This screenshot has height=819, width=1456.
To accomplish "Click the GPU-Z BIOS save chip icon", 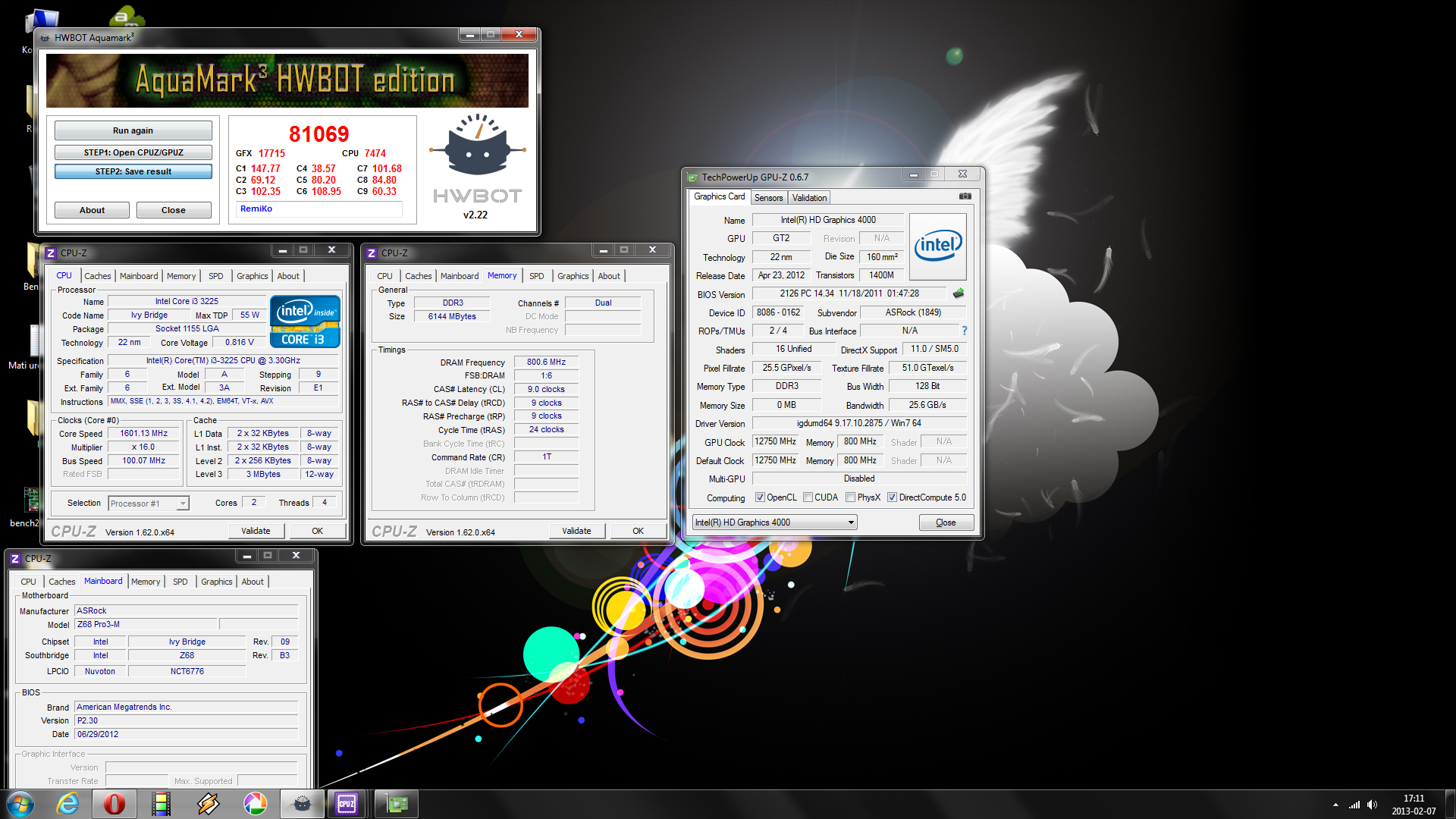I will (x=959, y=293).
